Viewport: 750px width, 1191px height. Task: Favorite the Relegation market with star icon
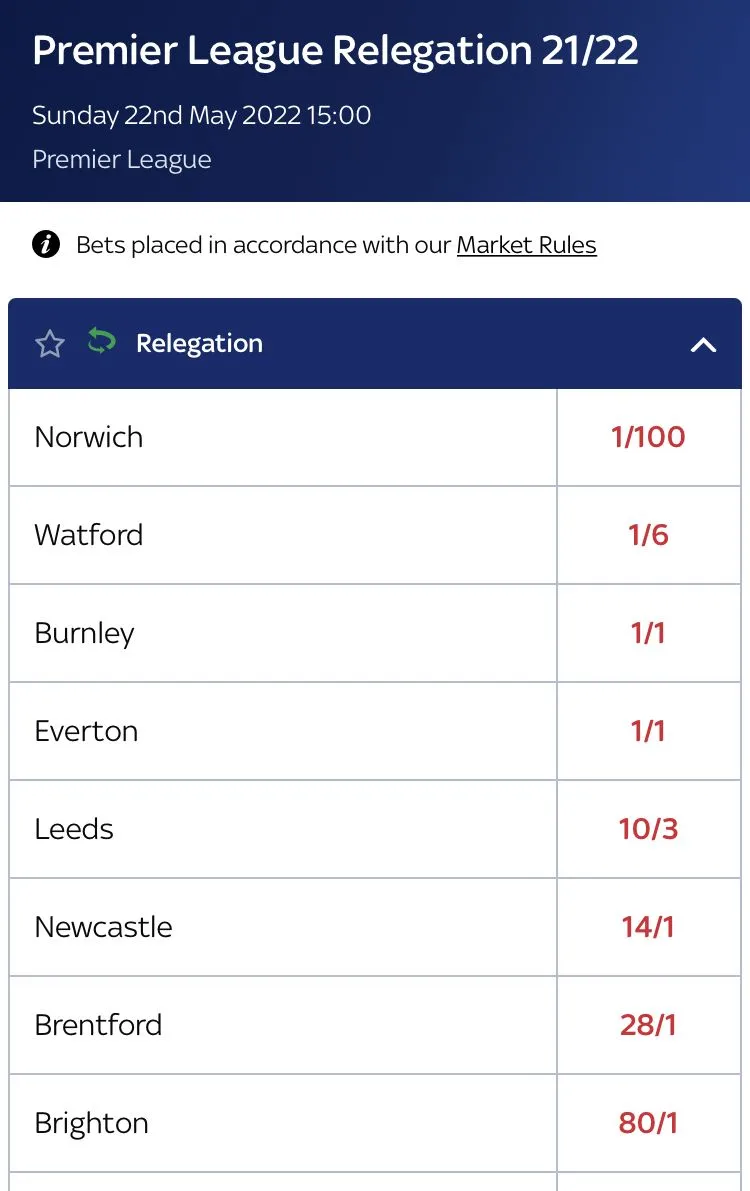pyautogui.click(x=50, y=344)
